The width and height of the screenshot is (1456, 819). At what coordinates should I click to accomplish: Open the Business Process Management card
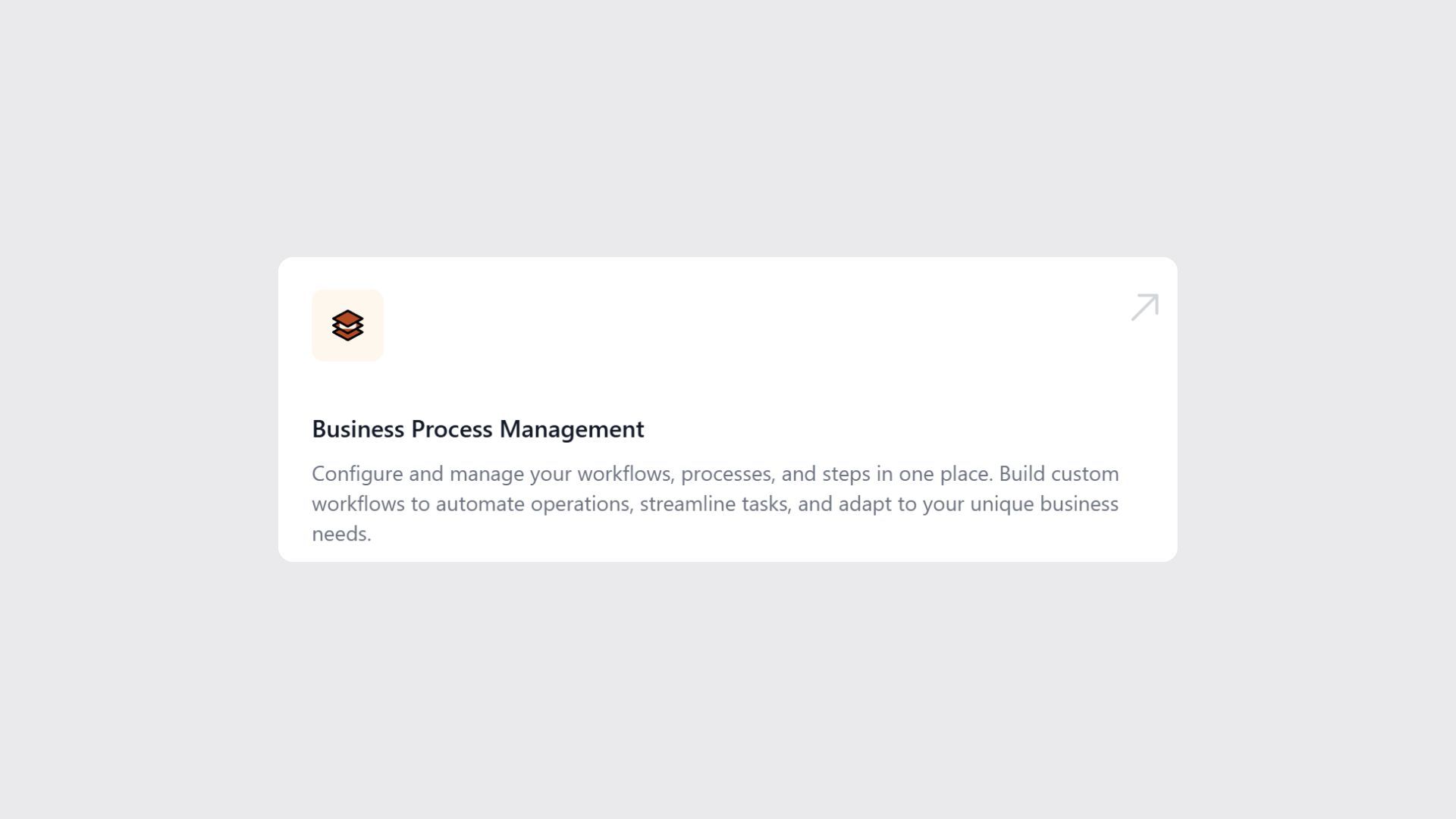tap(728, 409)
